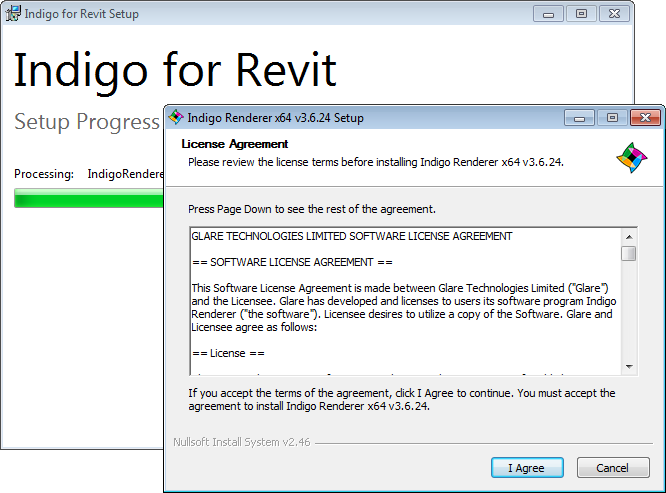
Task: Click 'Setup Progress' heading in Revit window
Action: (87, 122)
